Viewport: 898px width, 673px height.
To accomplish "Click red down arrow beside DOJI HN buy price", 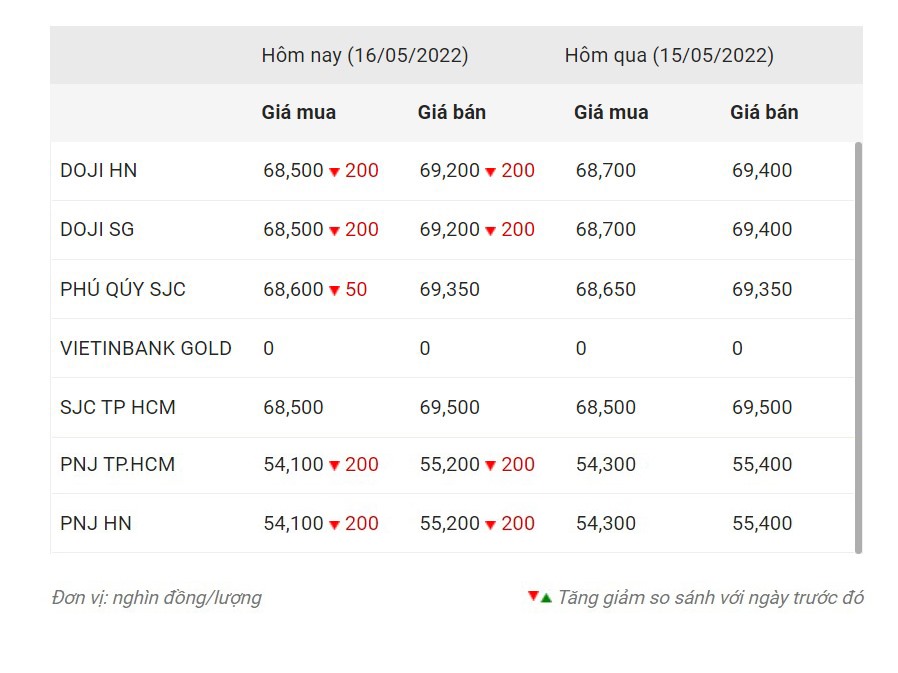I will point(335,172).
